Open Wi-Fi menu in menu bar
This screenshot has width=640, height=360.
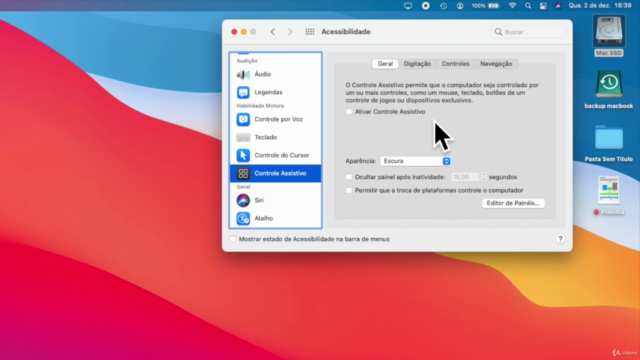[x=512, y=6]
